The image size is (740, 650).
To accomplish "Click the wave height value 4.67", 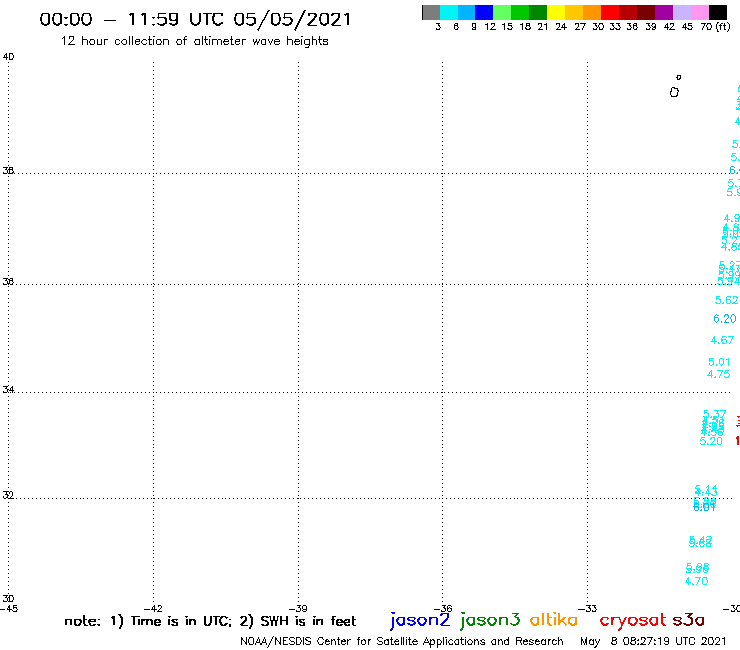I will coord(723,340).
